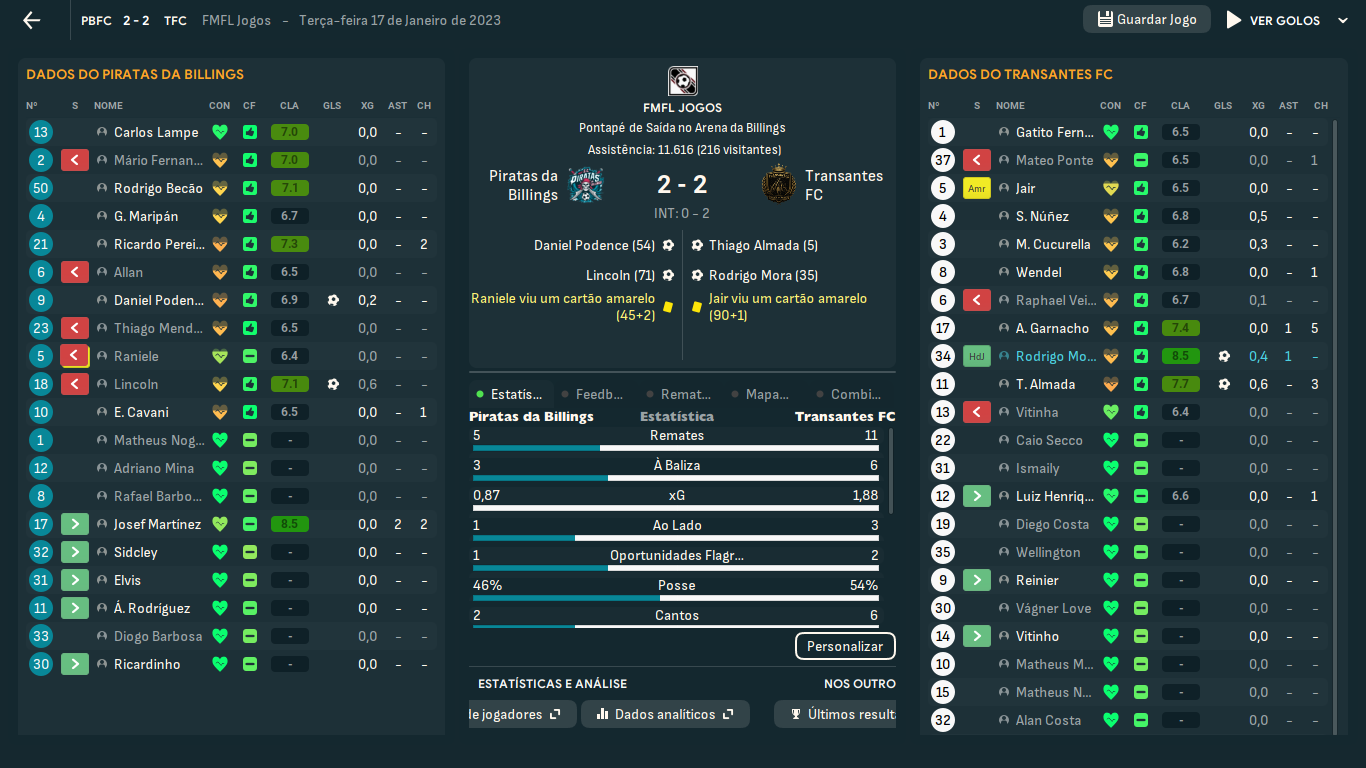Click Carlos Lampe's condition heart icon
1366x768 pixels.
220,132
